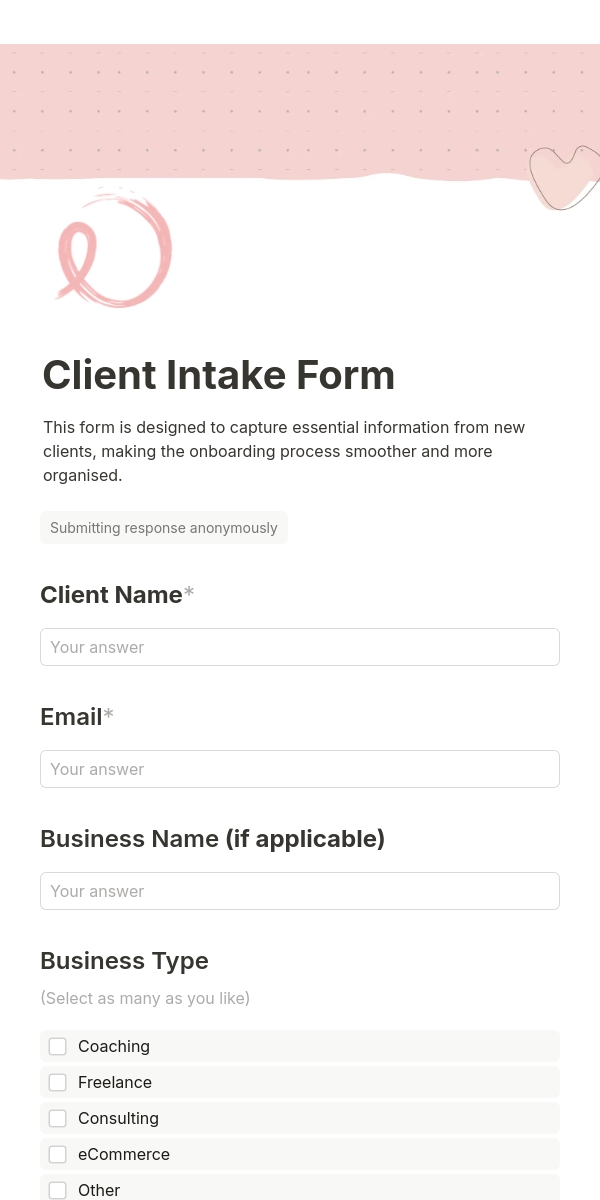Viewport: 600px width, 1200px height.
Task: Tick the Coaching checkbox
Action: pos(58,1046)
